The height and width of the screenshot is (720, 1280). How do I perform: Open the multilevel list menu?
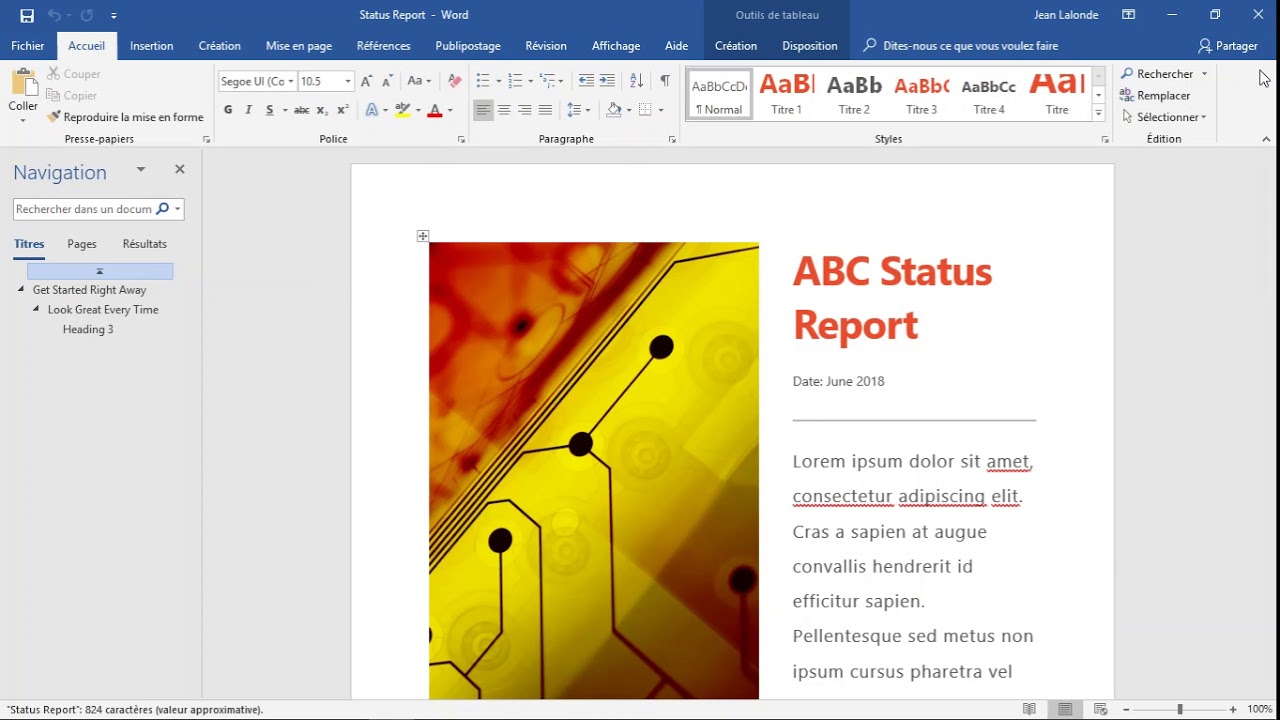(x=551, y=81)
